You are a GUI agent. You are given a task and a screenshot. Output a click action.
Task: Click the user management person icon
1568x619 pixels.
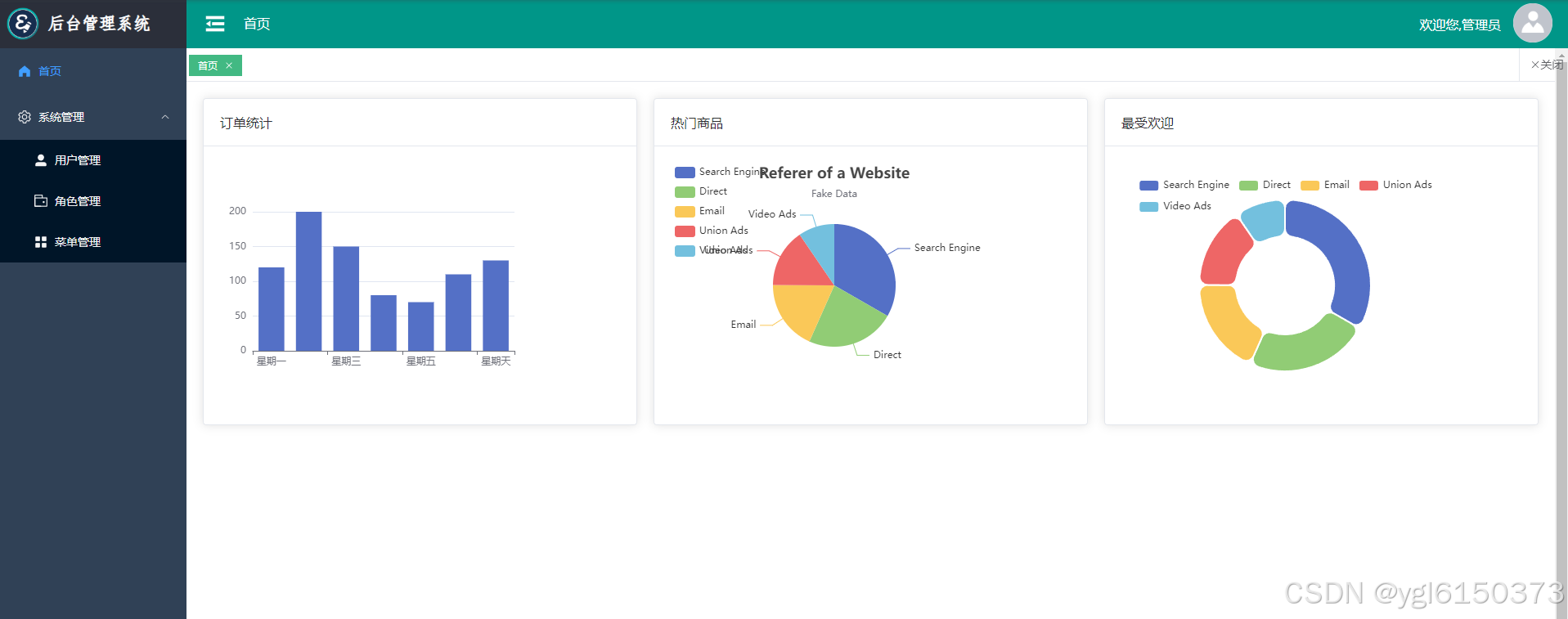pyautogui.click(x=41, y=160)
